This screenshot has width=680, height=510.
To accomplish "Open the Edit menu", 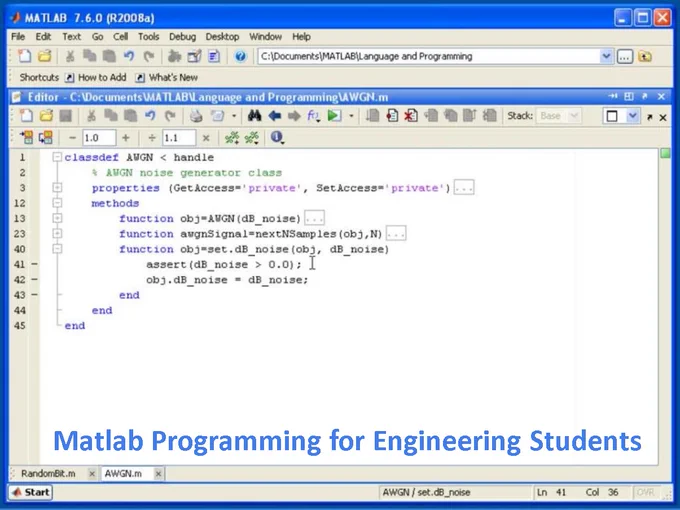I will [x=43, y=37].
